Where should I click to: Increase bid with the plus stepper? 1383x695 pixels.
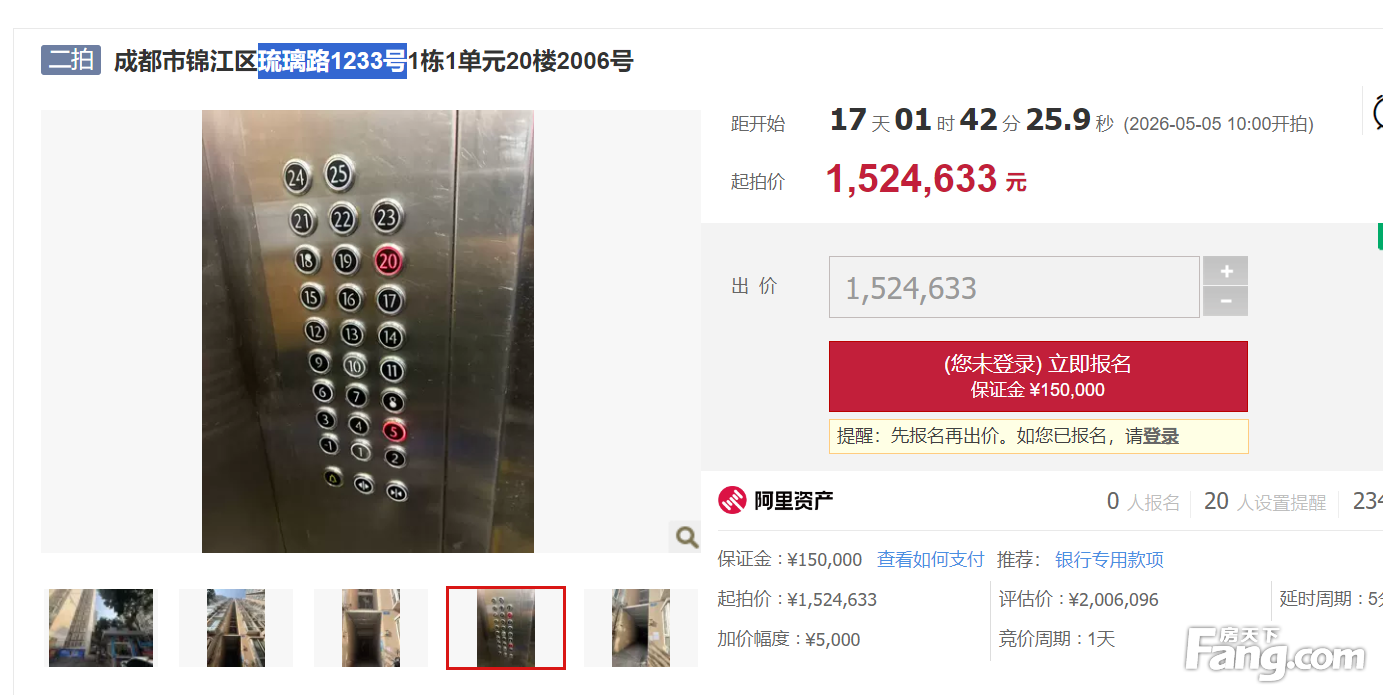pos(1226,271)
